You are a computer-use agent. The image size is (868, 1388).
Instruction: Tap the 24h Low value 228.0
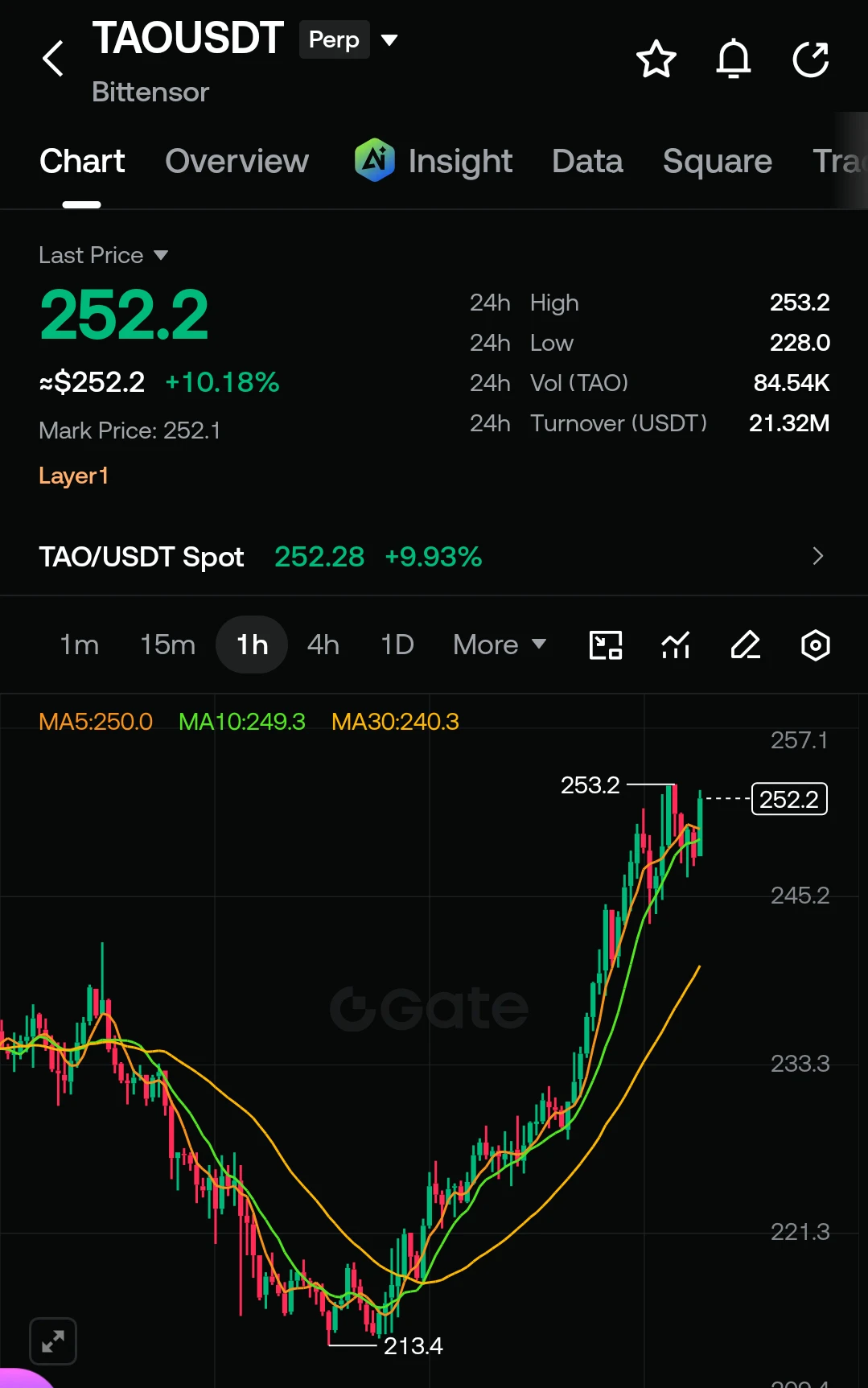(800, 343)
